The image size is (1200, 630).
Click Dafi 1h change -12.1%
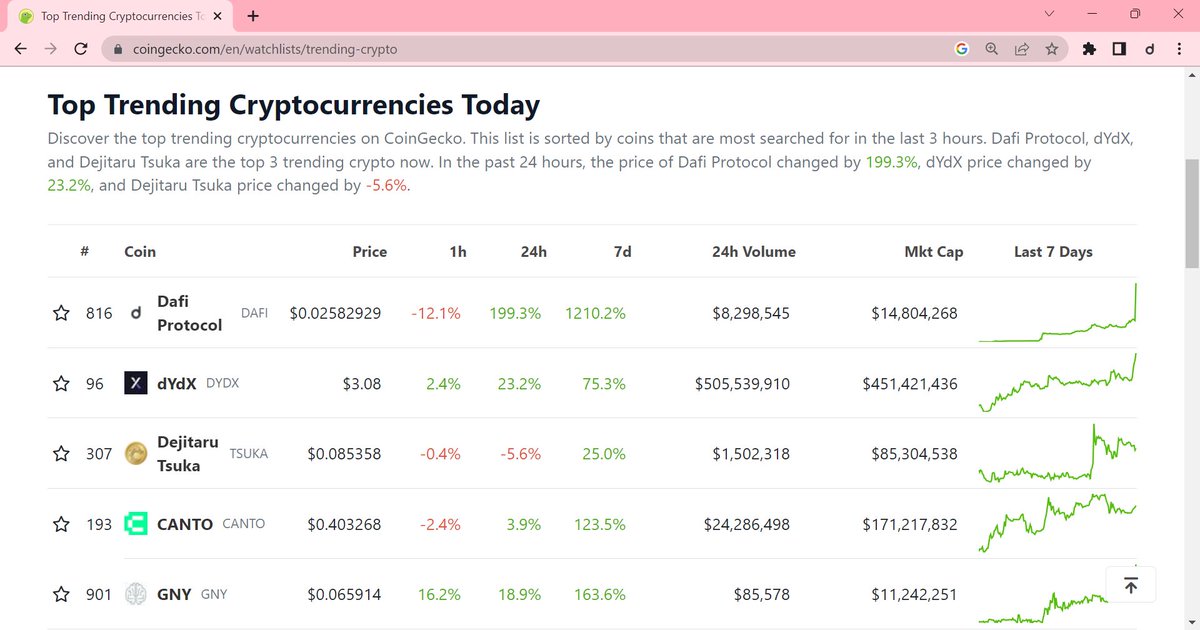[436, 313]
